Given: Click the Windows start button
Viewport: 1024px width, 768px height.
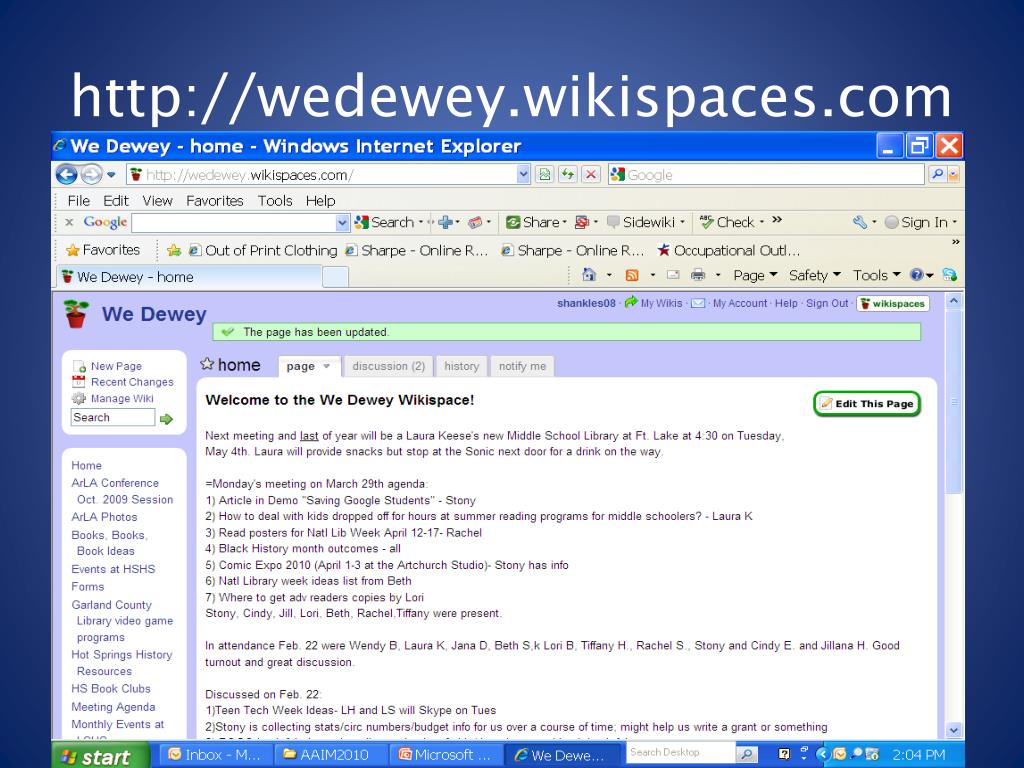Looking at the screenshot, I should [x=101, y=756].
